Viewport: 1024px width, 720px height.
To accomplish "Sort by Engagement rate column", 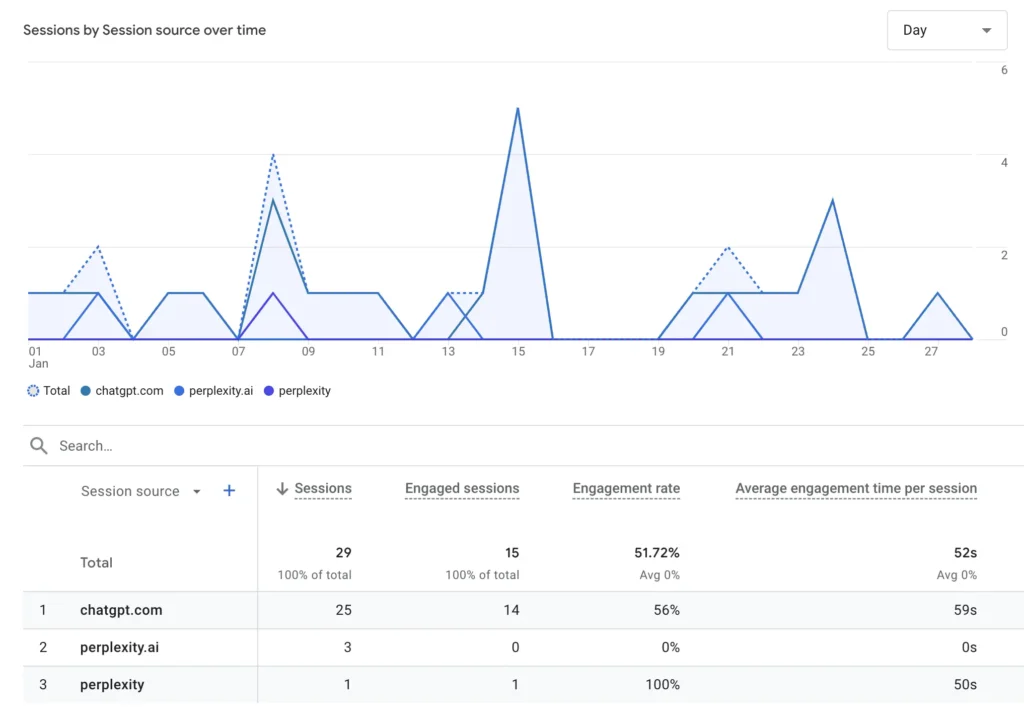I will (x=626, y=489).
